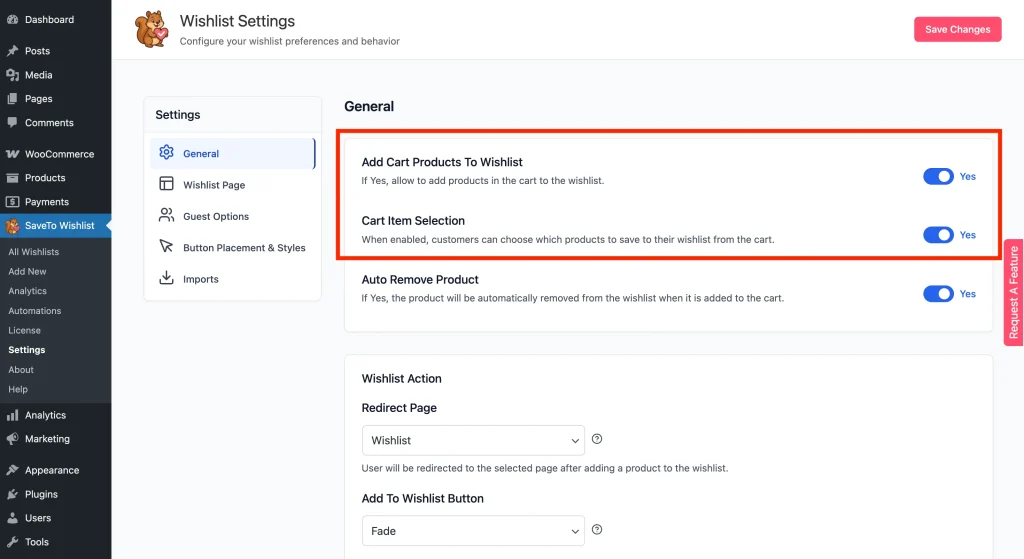Click the SaveTo Wishlist squirrel icon
This screenshot has width=1024, height=559.
coord(12,226)
